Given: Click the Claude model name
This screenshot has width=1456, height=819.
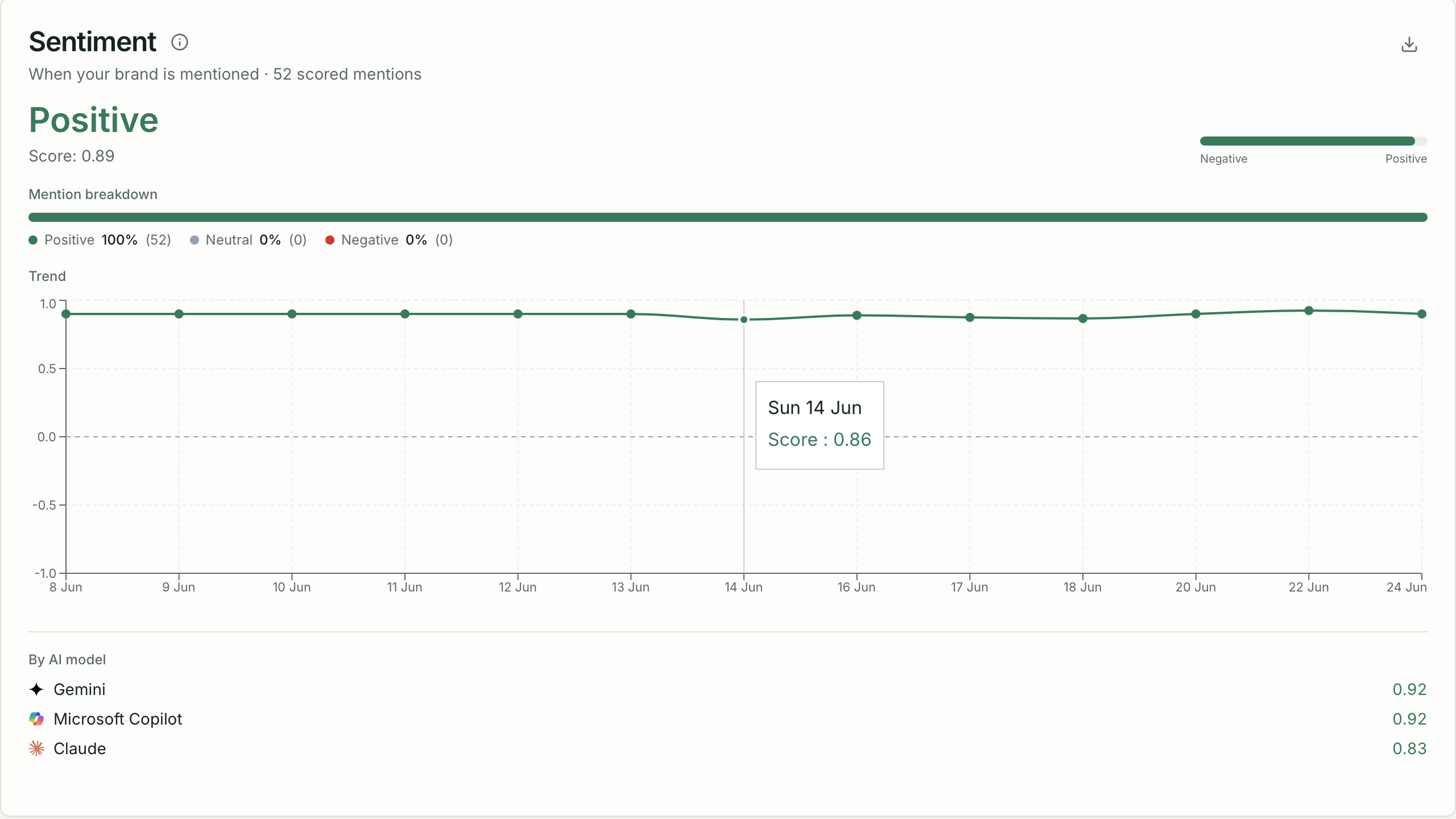Looking at the screenshot, I should 80,748.
